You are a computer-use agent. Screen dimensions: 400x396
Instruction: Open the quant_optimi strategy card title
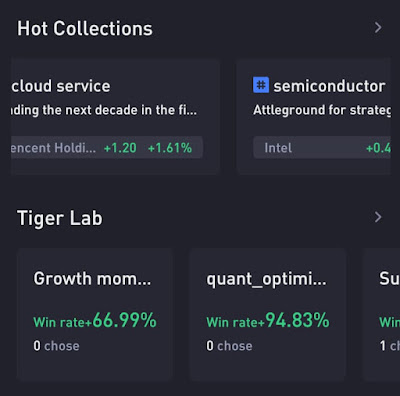point(266,279)
